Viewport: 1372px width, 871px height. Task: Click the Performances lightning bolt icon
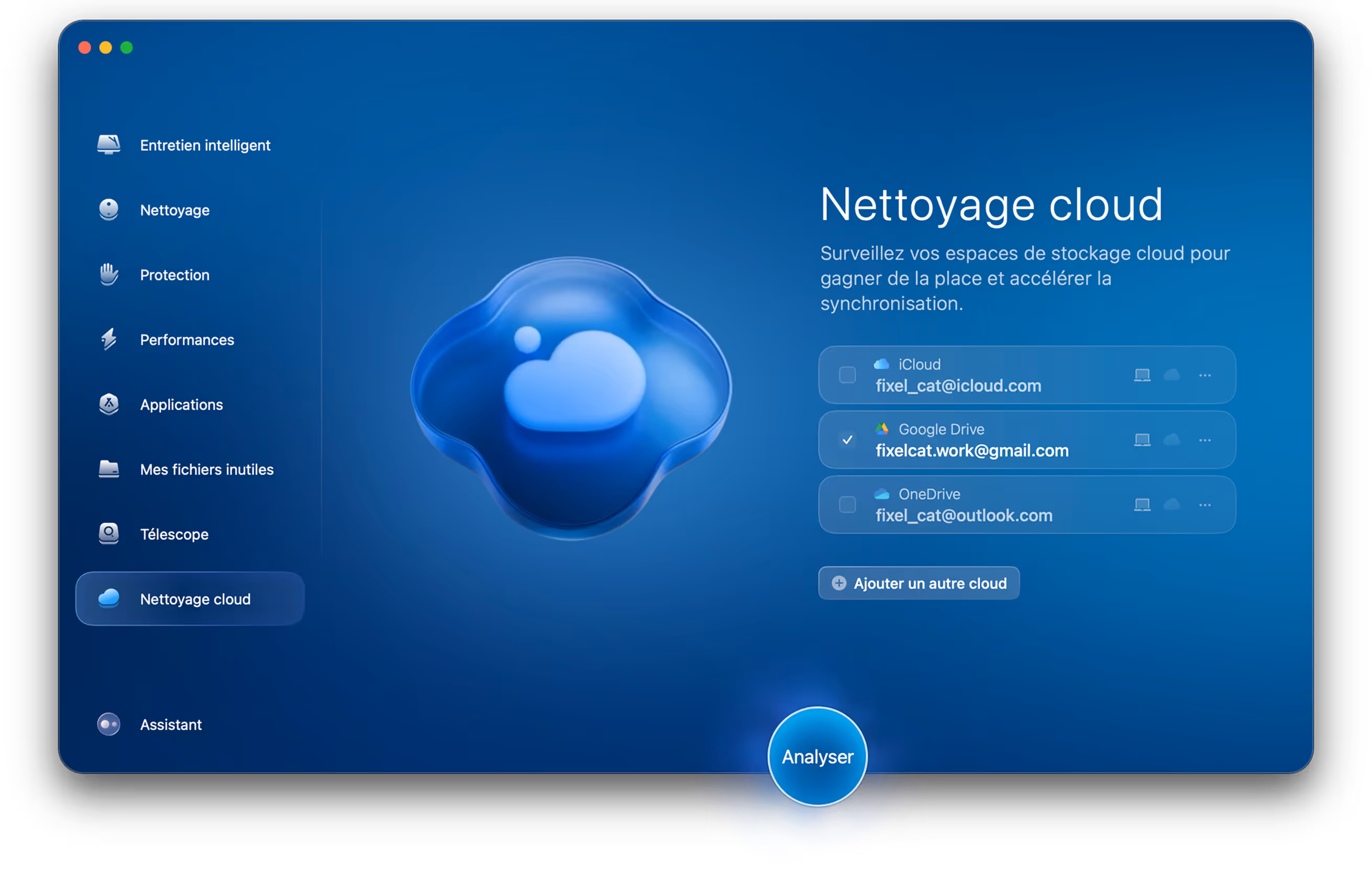[108, 340]
